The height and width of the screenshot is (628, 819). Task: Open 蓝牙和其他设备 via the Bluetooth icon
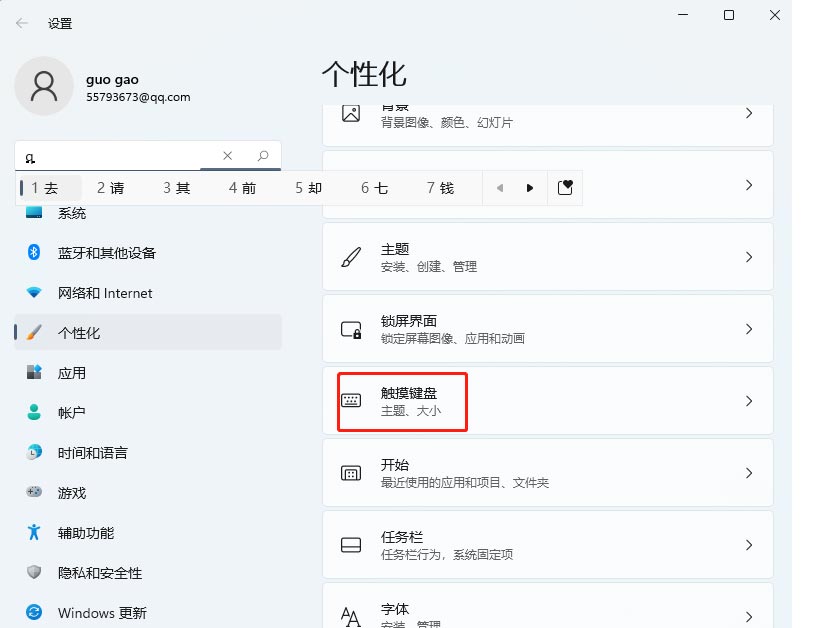pyautogui.click(x=30, y=253)
